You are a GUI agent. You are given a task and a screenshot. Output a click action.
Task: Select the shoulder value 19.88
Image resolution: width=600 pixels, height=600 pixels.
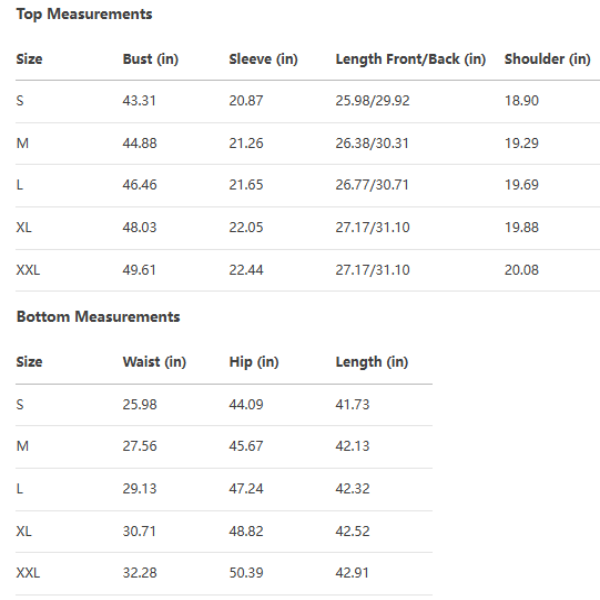(522, 227)
